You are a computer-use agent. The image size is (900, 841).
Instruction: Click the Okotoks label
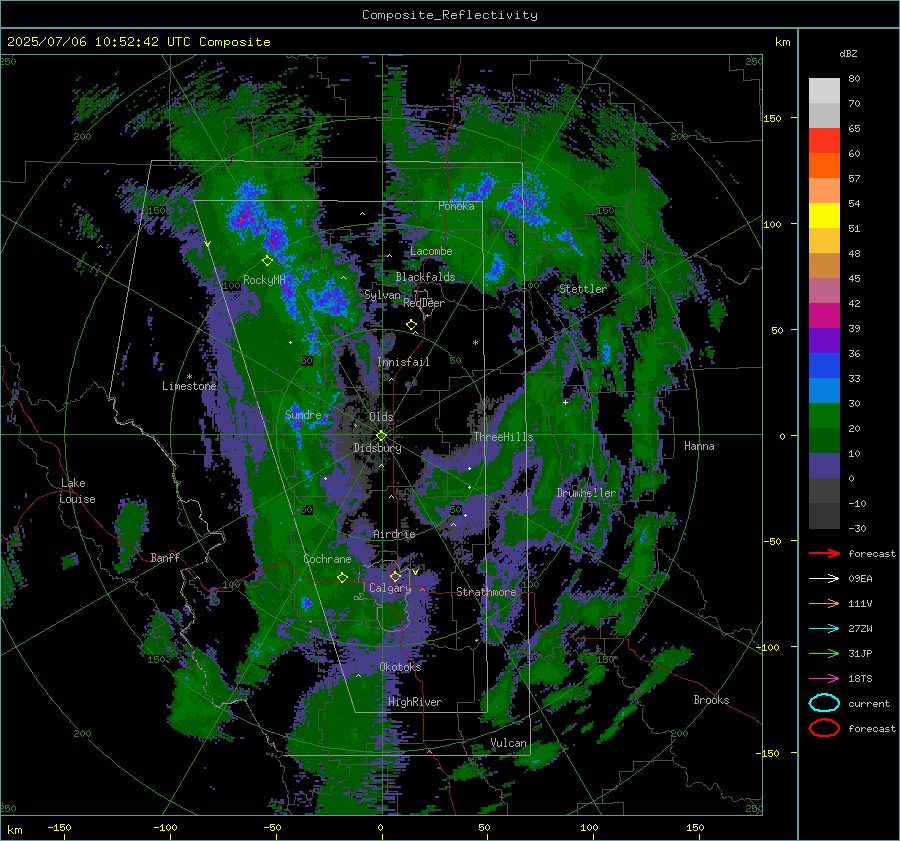coord(400,667)
